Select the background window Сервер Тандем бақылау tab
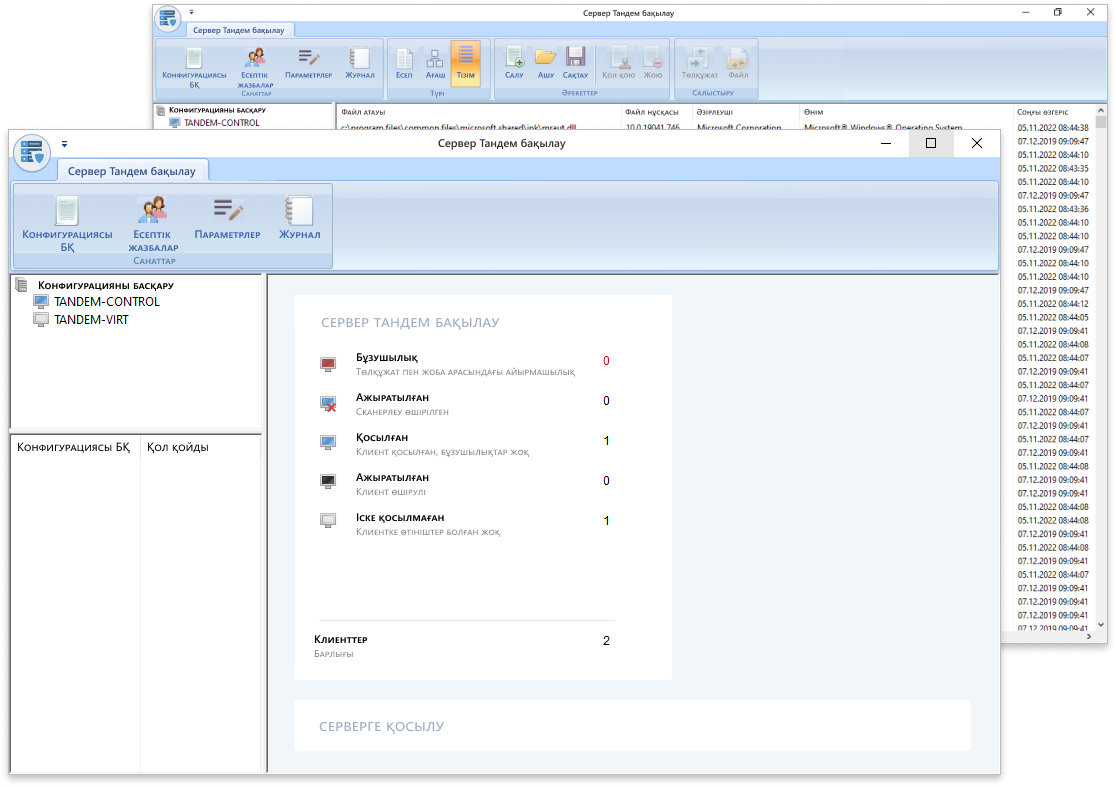This screenshot has width=1116, height=787. (x=240, y=31)
